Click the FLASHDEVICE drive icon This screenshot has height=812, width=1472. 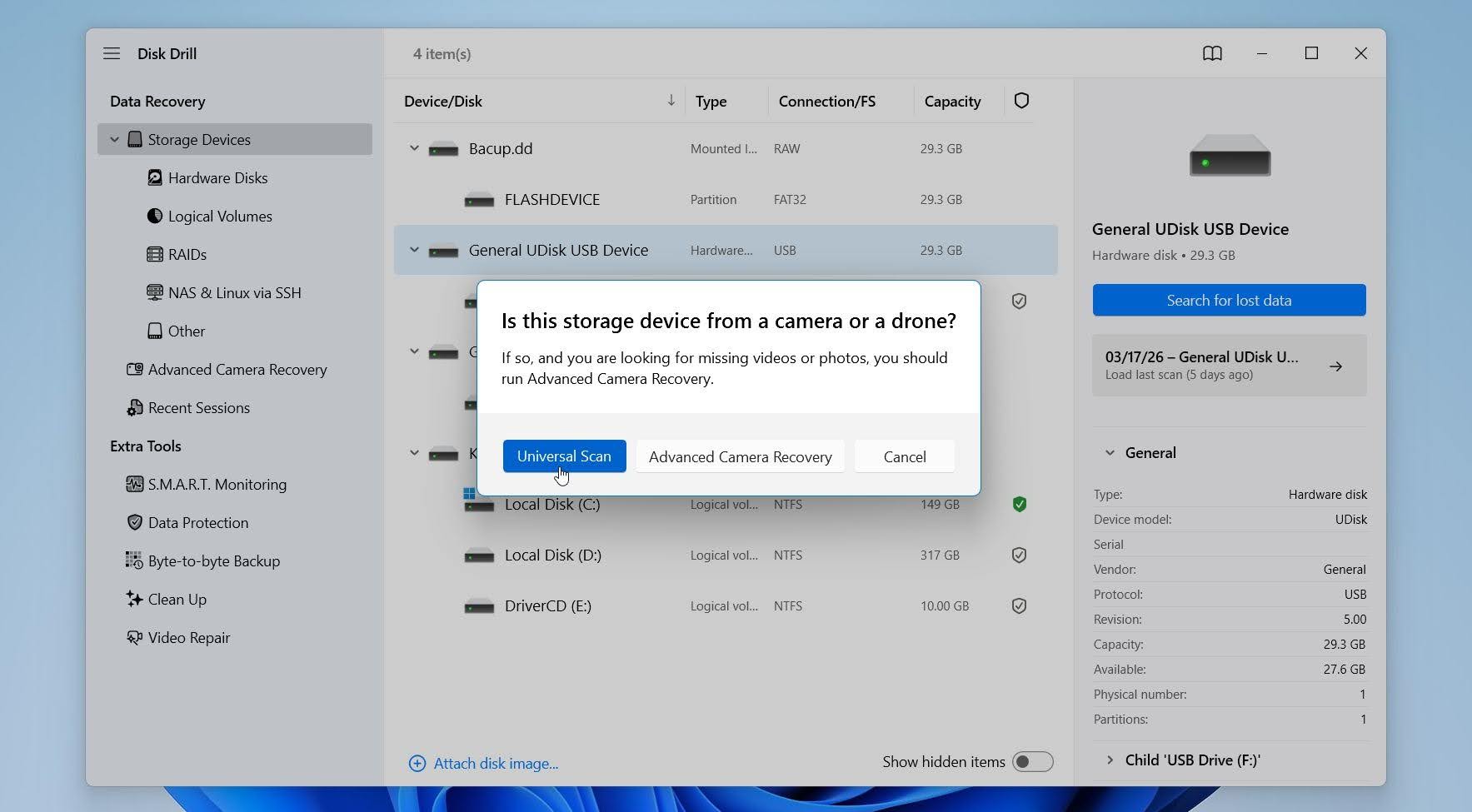(479, 201)
